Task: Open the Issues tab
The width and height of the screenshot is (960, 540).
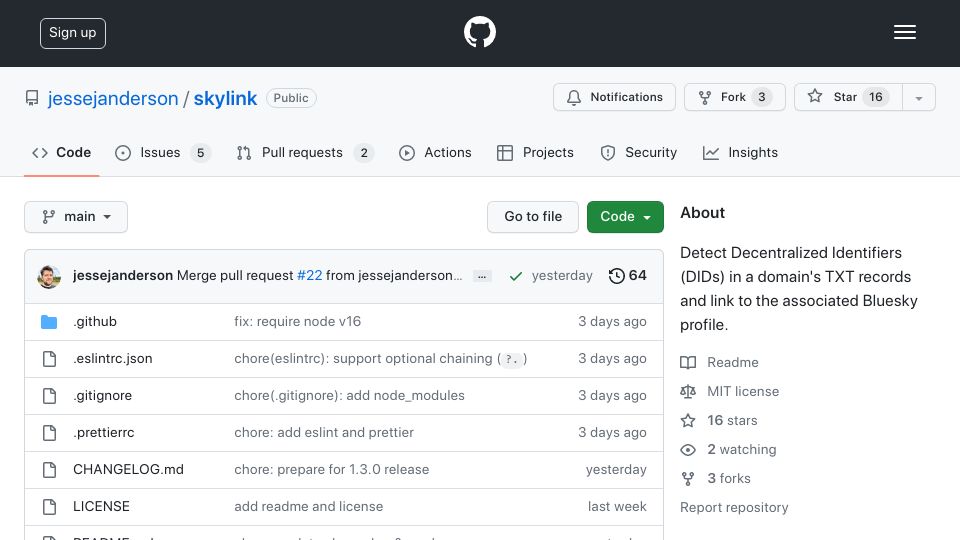Action: coord(163,152)
